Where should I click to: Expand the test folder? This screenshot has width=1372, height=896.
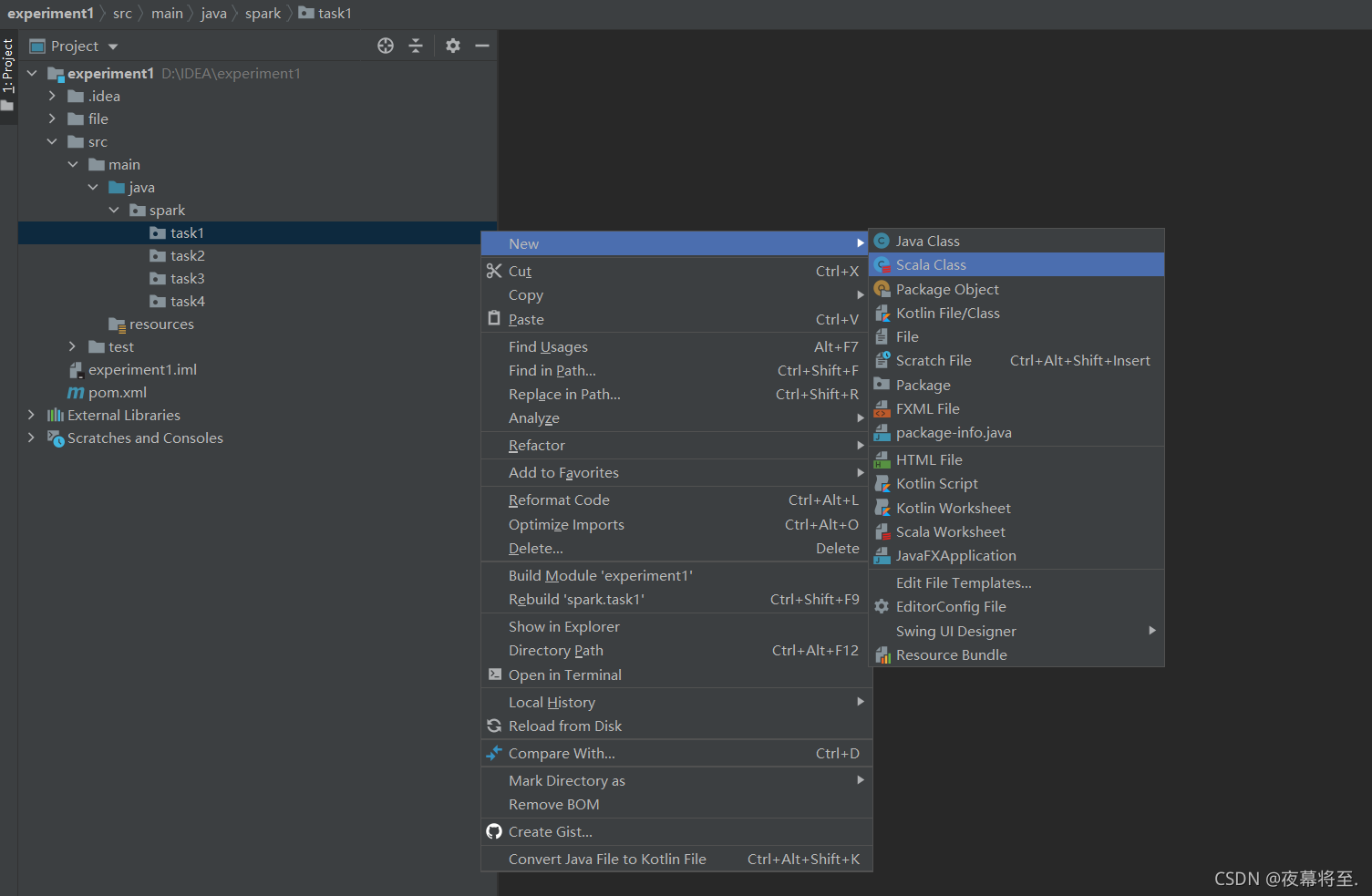pyautogui.click(x=73, y=346)
